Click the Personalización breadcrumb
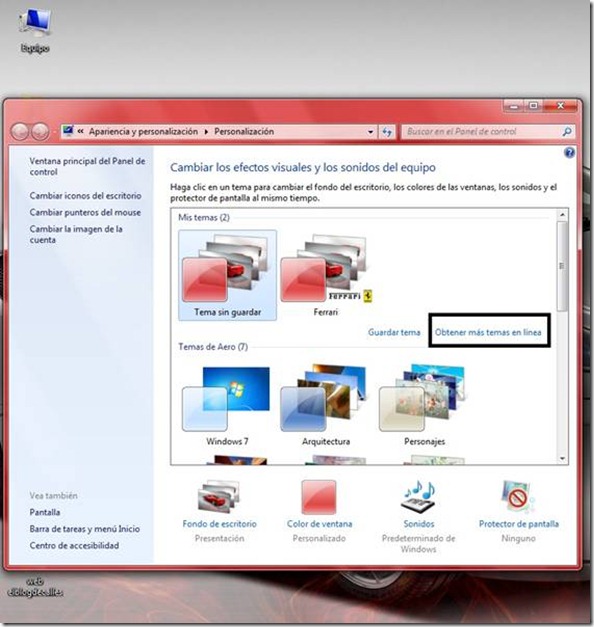Screen dimensions: 594x627 point(244,131)
